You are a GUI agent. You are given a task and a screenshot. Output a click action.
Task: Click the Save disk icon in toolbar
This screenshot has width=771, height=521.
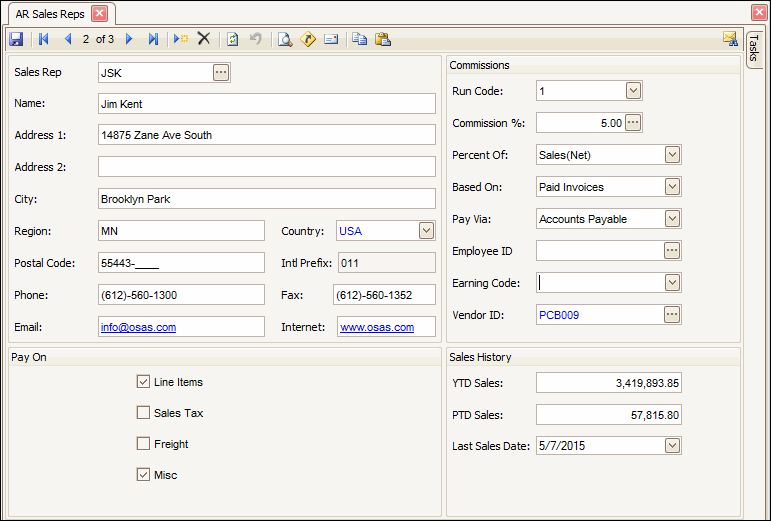coord(16,39)
